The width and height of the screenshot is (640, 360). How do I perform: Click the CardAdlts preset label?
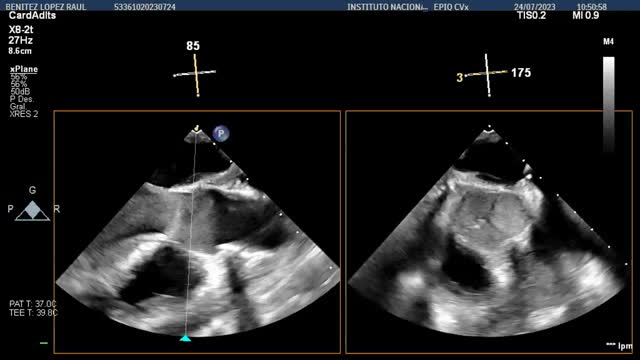click(x=32, y=16)
